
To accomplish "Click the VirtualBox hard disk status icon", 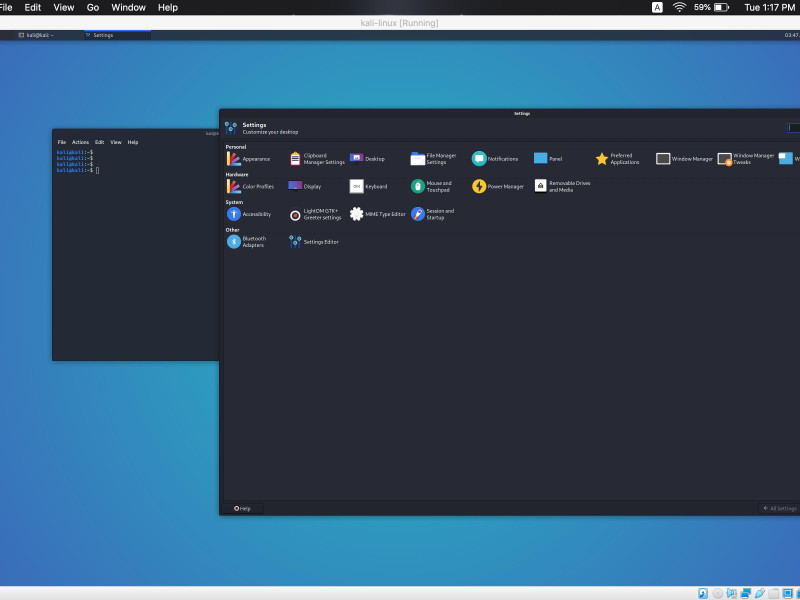I will click(703, 593).
